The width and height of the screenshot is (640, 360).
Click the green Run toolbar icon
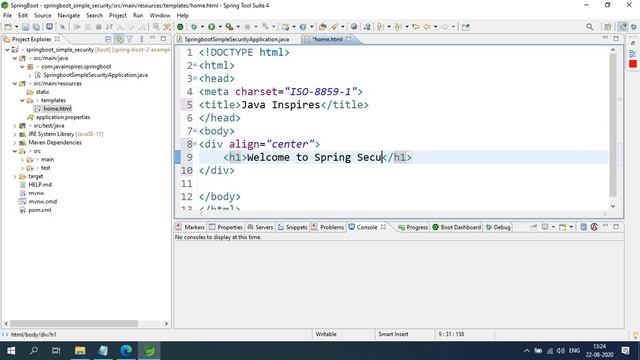(x=211, y=27)
